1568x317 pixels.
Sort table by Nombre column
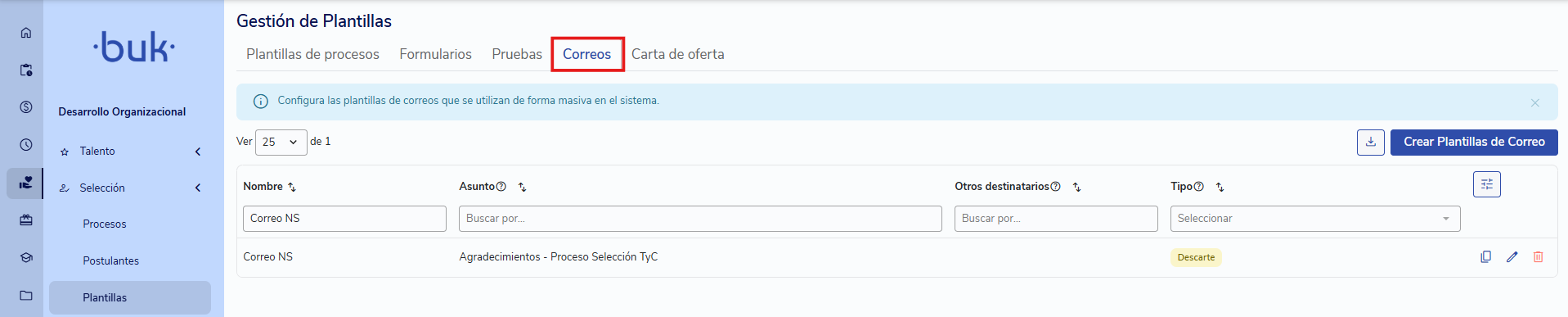(292, 188)
